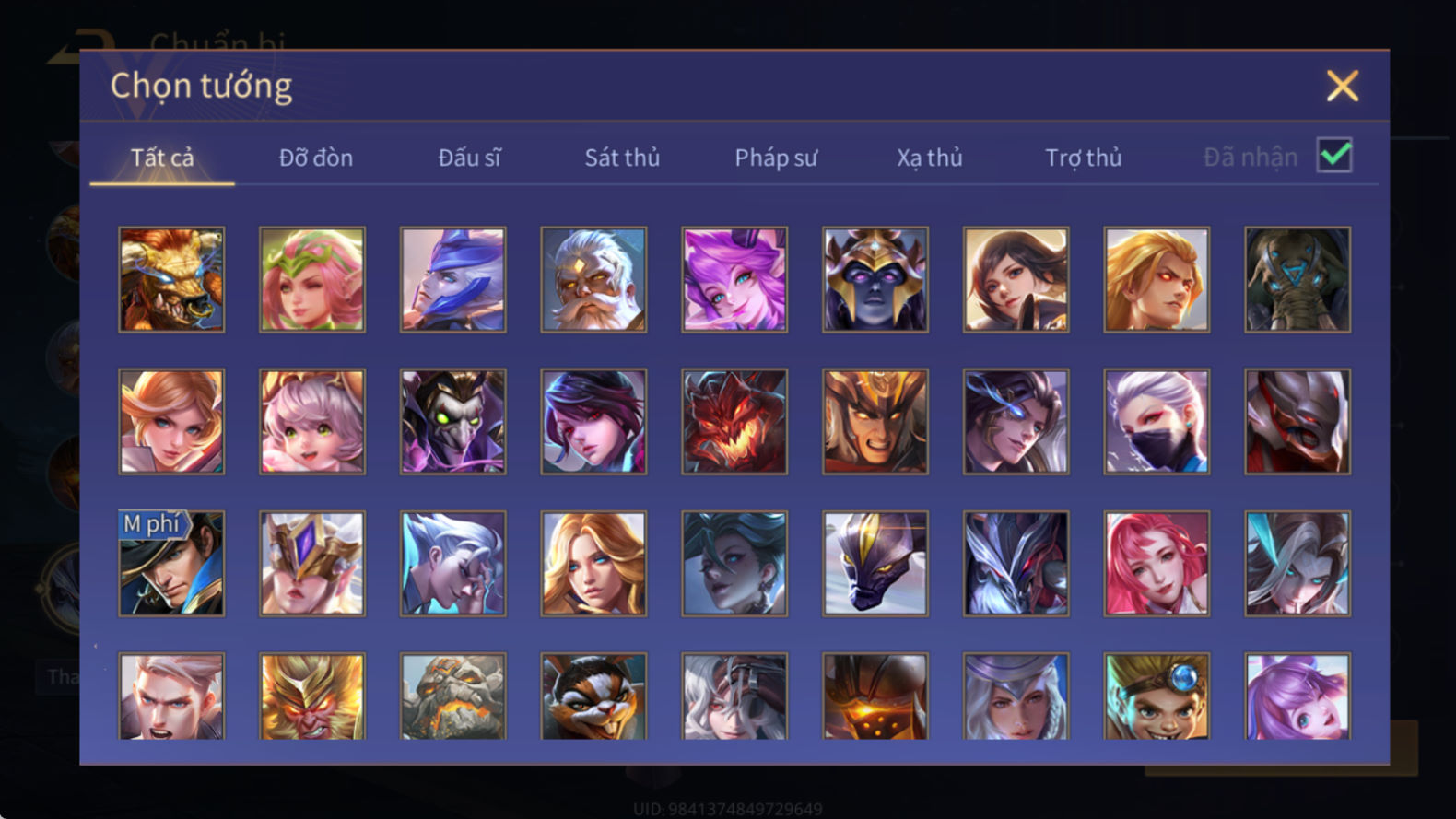This screenshot has width=1456, height=819.
Task: Close the Chọn tướng dialog
Action: tap(1343, 86)
